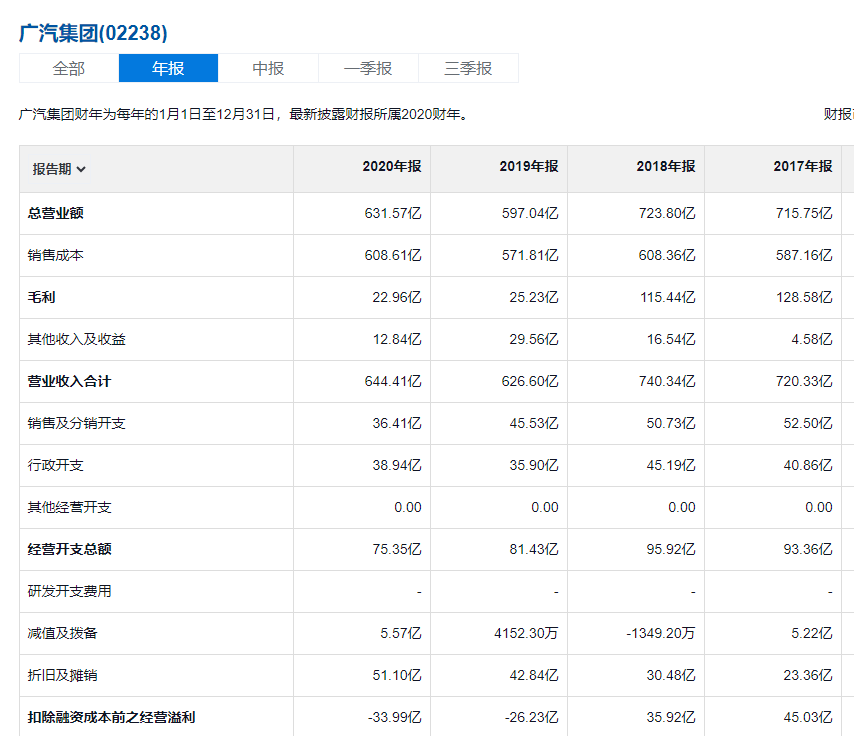Click the 571.81亿 cost value
This screenshot has height=736, width=854.
click(x=530, y=255)
